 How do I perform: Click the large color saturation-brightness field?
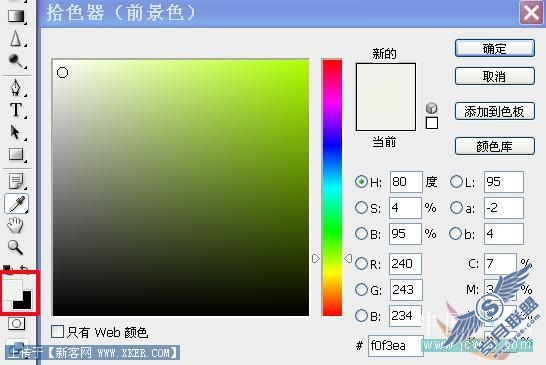pos(181,187)
